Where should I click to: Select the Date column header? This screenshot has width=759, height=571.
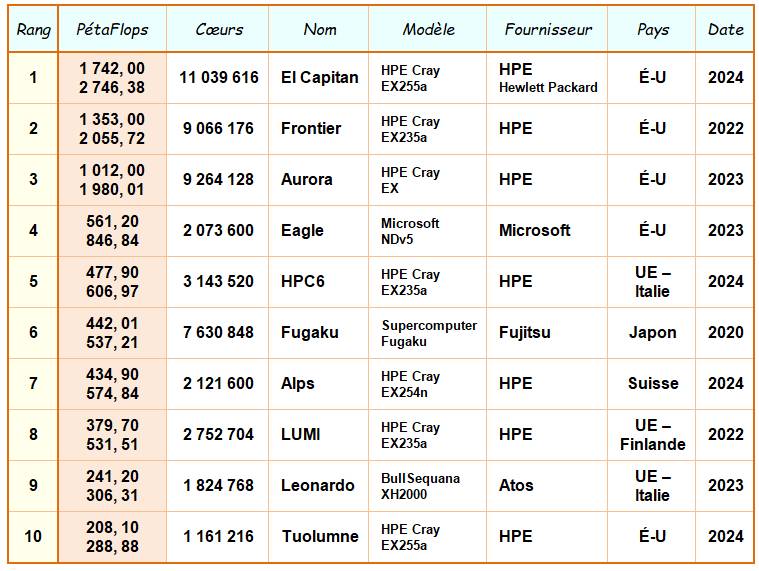725,30
